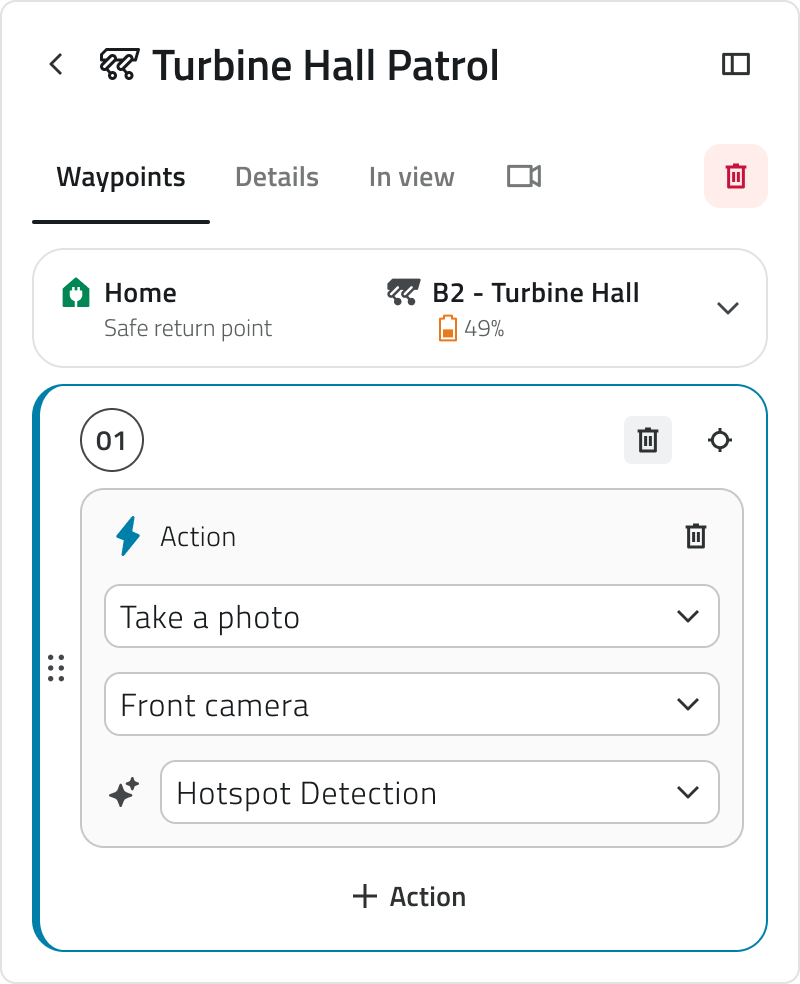Locate waypoint 01 with the crosshair icon
Viewport: 800px width, 984px height.
click(x=720, y=440)
